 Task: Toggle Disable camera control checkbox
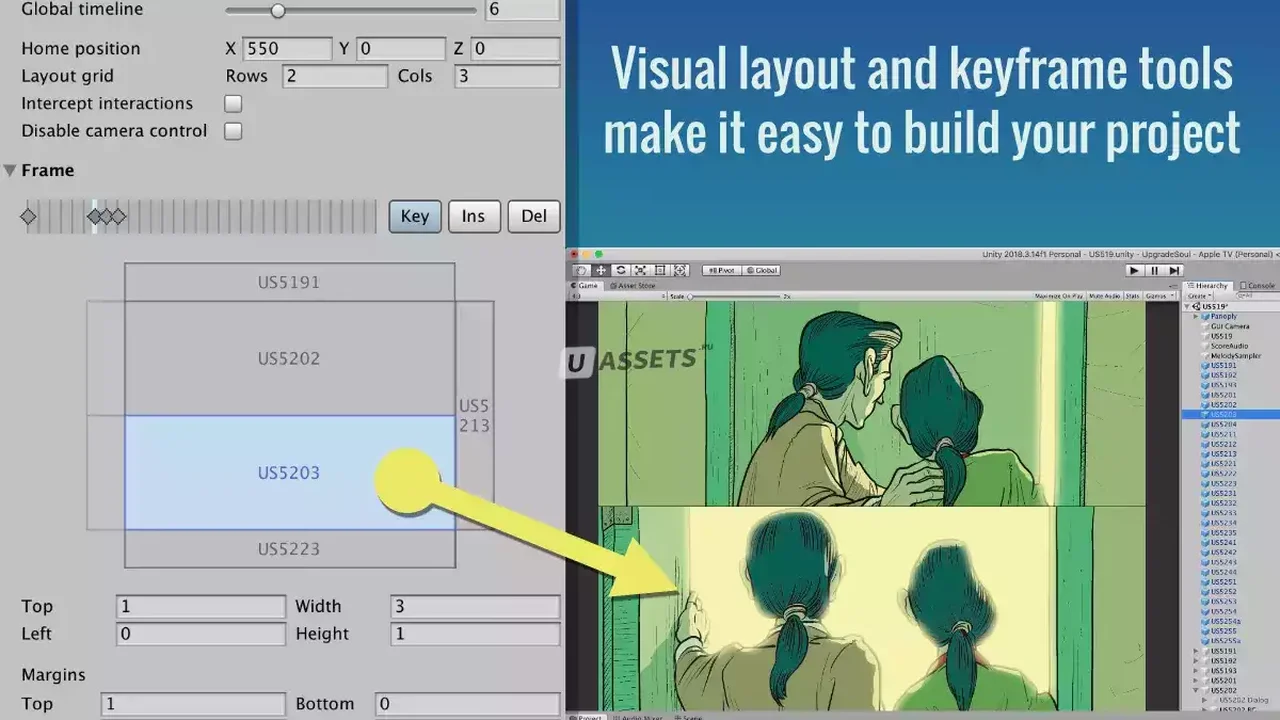pyautogui.click(x=233, y=131)
